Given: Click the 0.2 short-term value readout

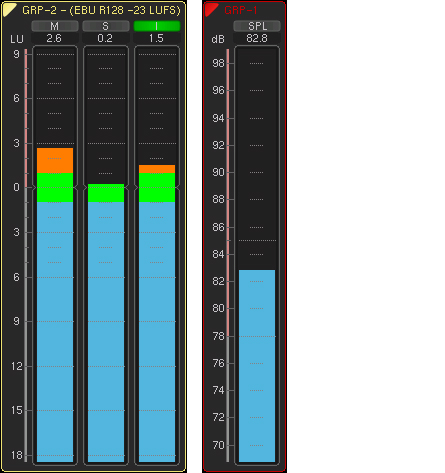Looking at the screenshot, I should point(106,38).
